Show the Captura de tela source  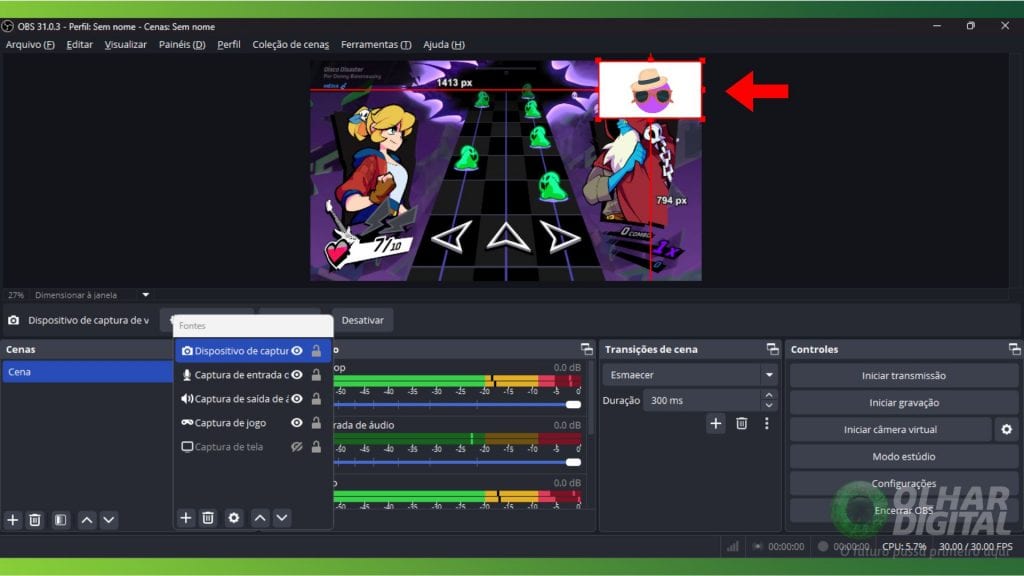296,447
